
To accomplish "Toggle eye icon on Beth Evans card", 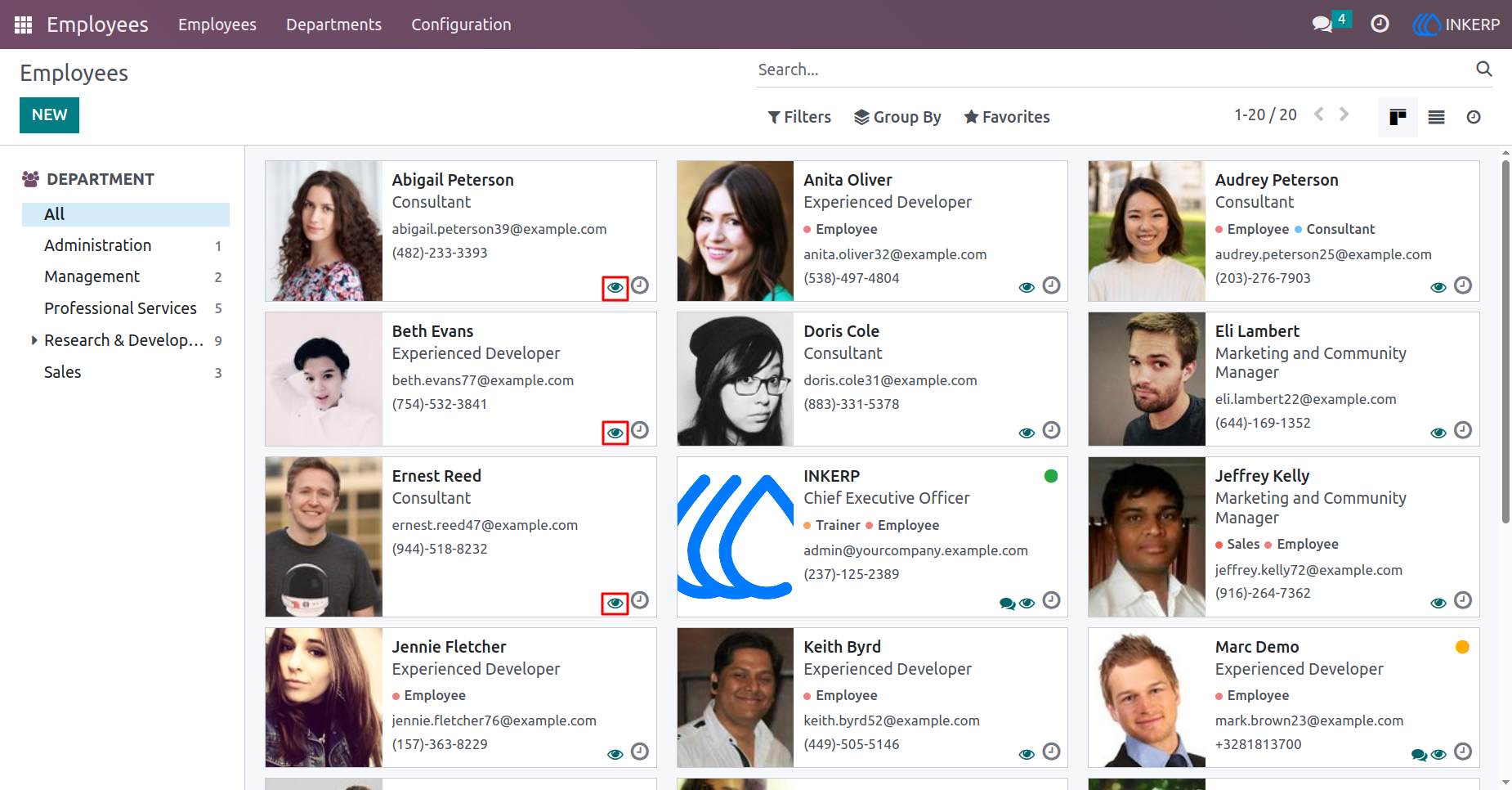I will pyautogui.click(x=615, y=433).
